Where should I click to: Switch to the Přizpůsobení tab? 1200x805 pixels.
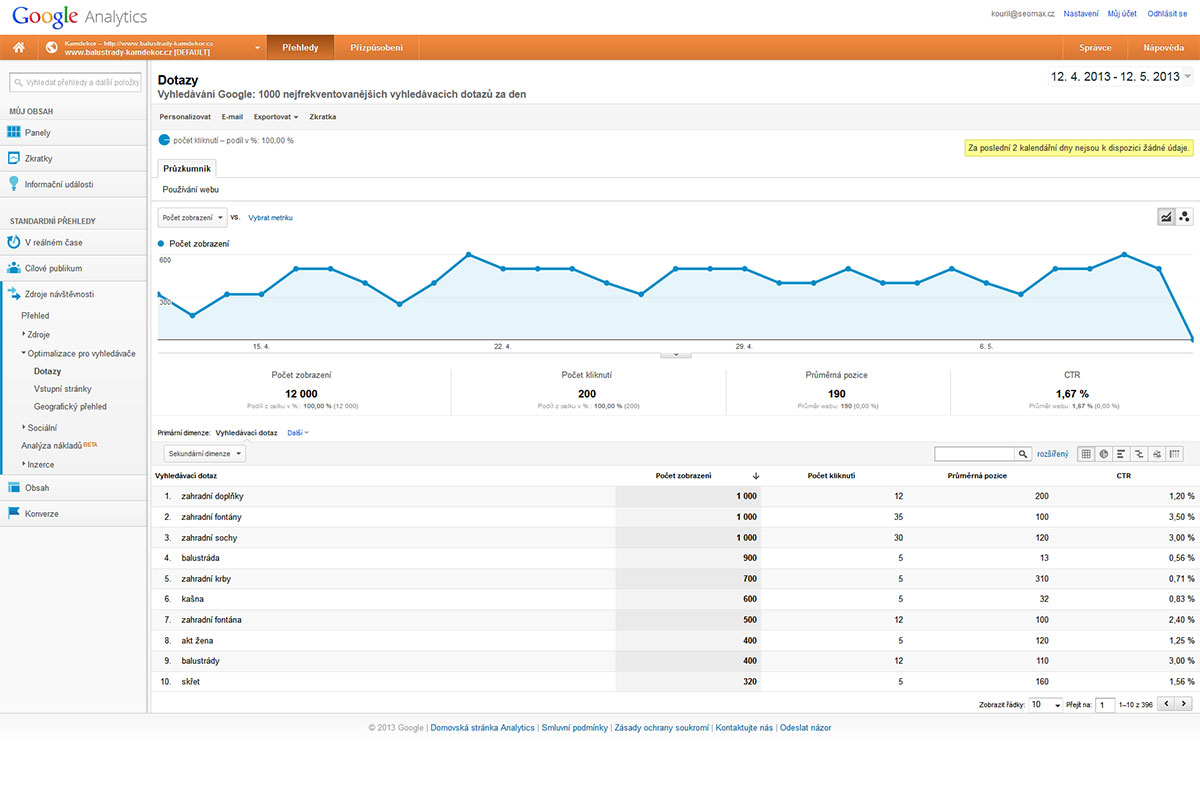(376, 48)
